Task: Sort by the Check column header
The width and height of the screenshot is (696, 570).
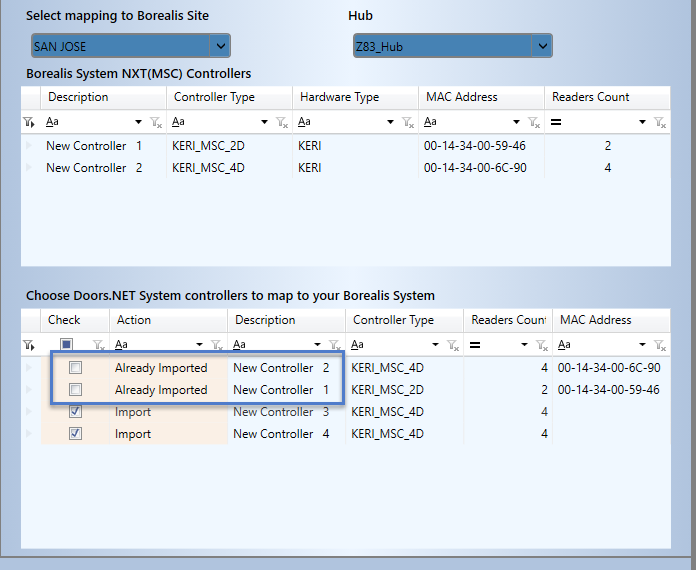Action: tap(75, 320)
